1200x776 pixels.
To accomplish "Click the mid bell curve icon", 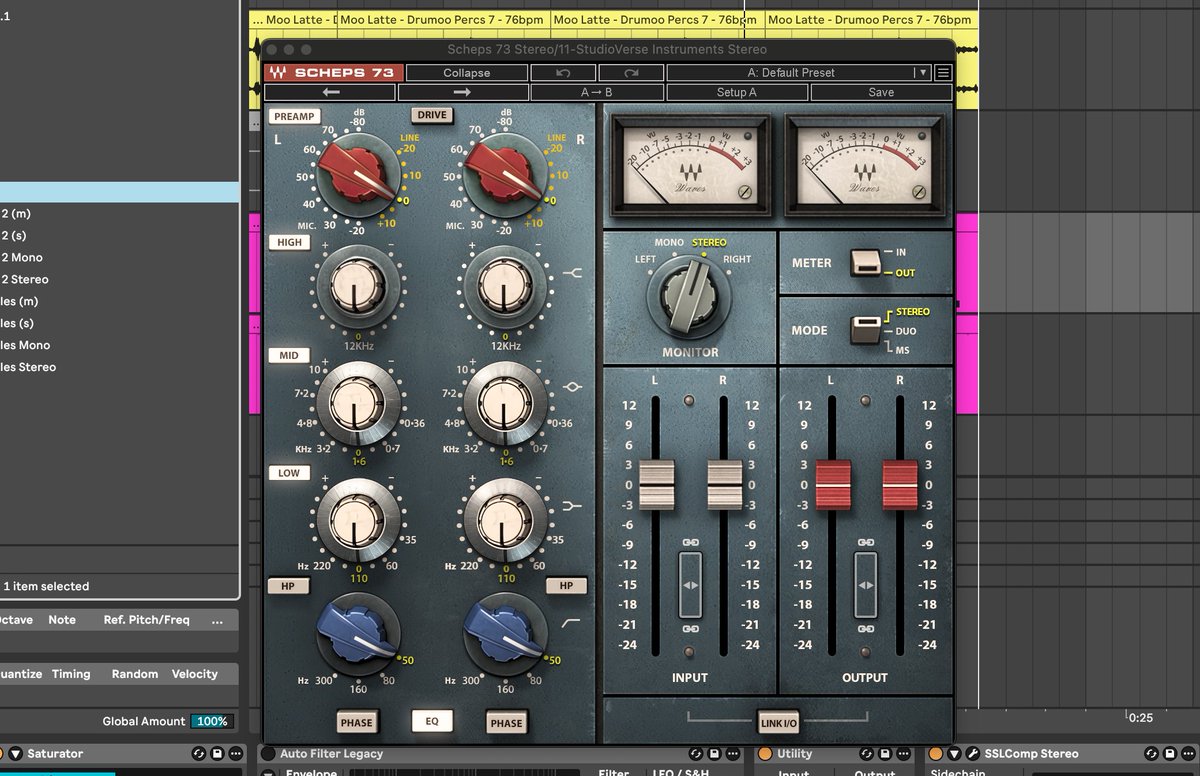I will pos(574,386).
